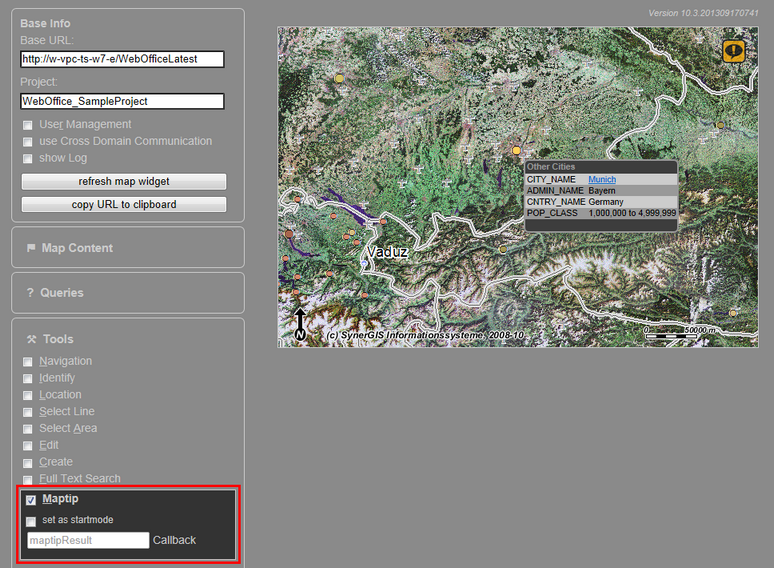Click copy URL to clipboard button
The height and width of the screenshot is (568, 774).
pos(124,204)
